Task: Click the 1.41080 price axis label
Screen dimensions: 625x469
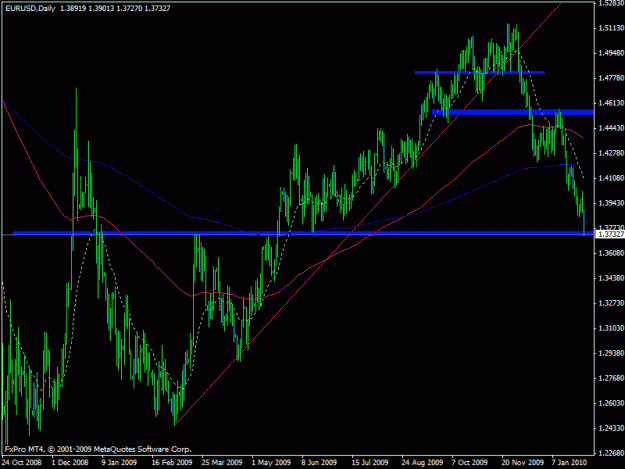Action: pos(611,178)
